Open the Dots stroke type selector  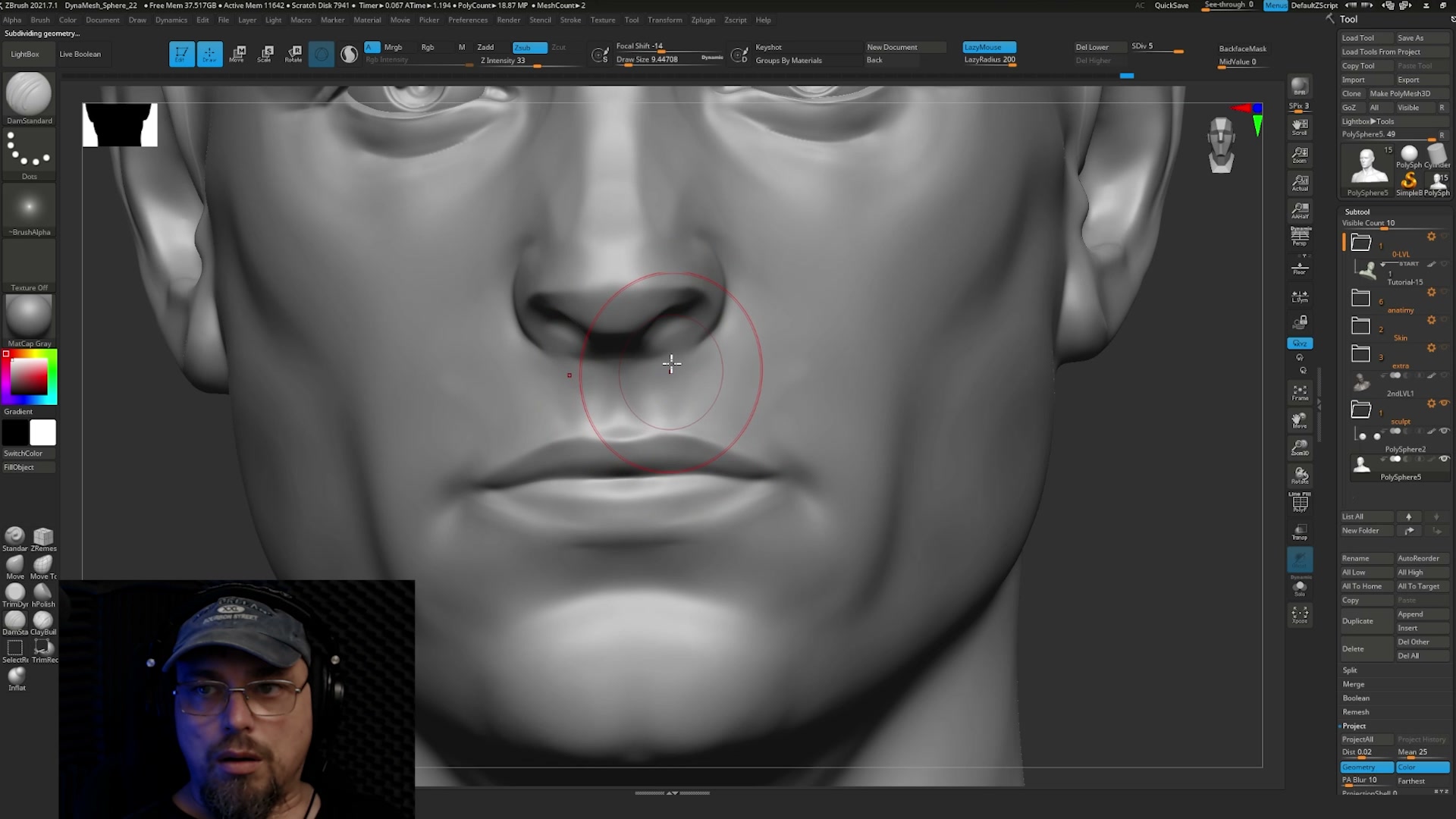[x=29, y=151]
